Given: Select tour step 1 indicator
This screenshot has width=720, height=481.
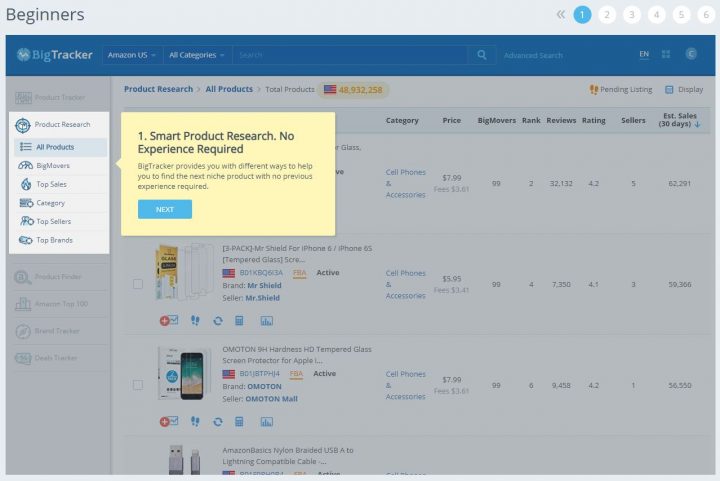Looking at the screenshot, I should [x=582, y=15].
